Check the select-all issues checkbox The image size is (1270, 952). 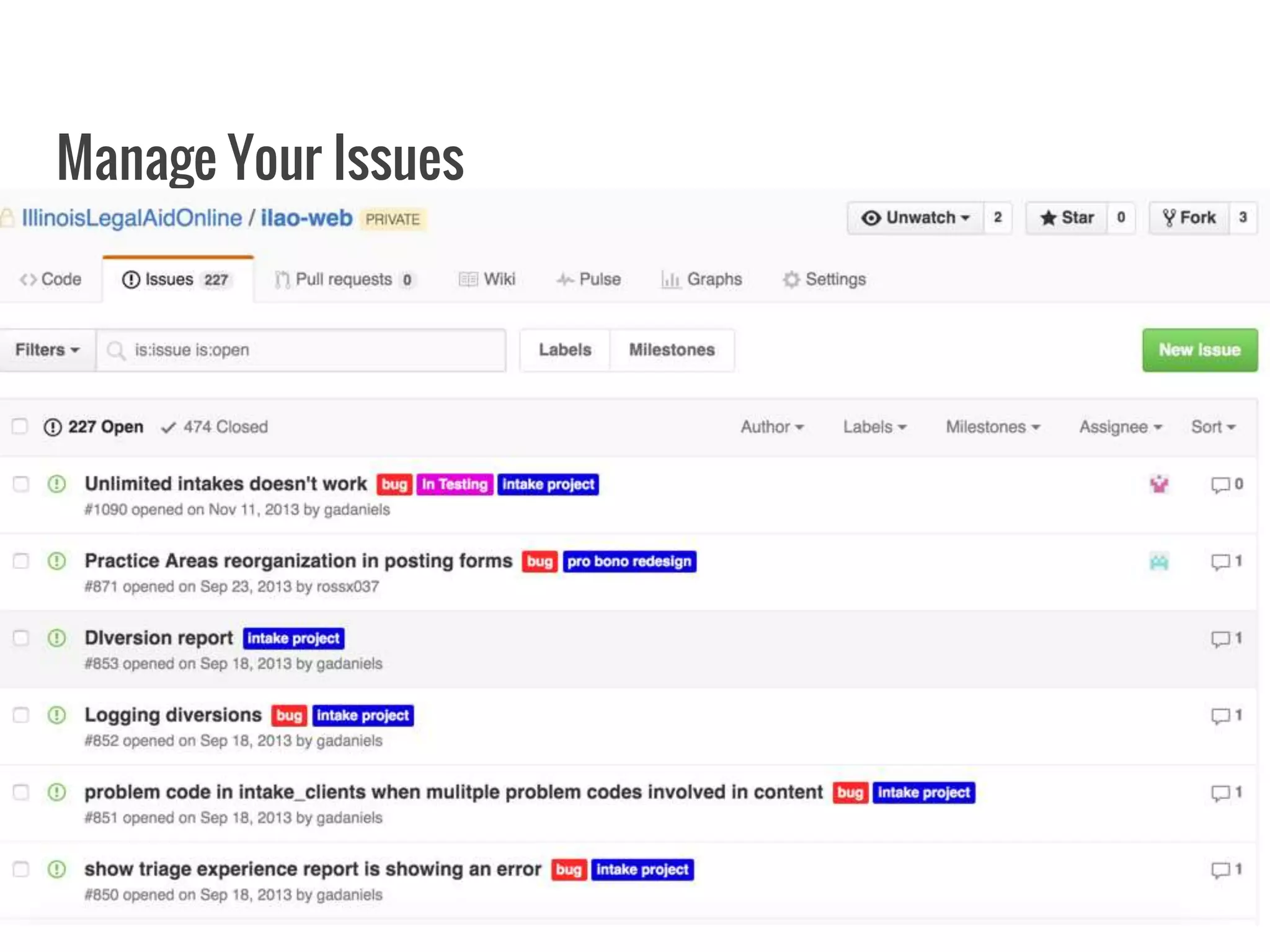(x=20, y=426)
